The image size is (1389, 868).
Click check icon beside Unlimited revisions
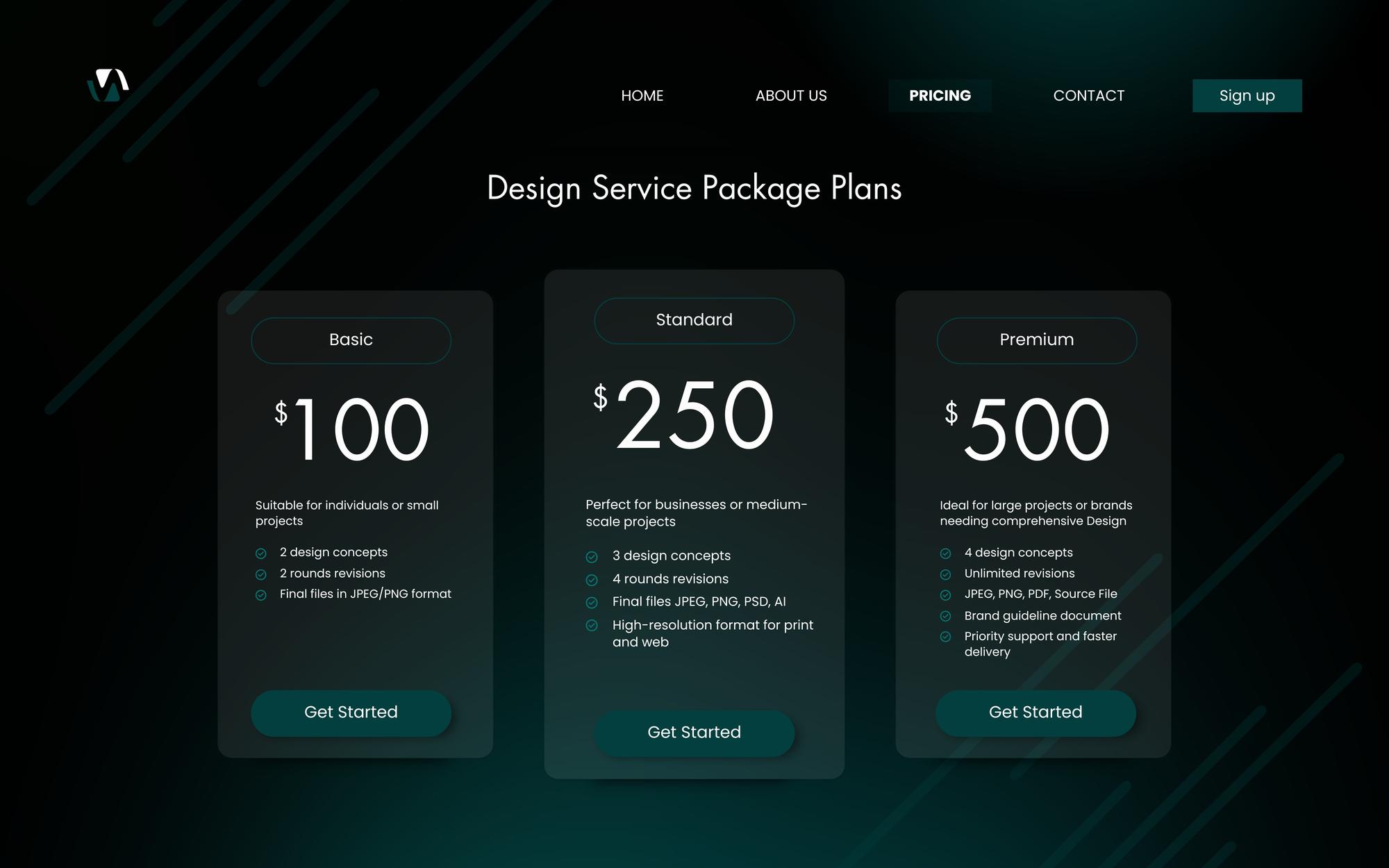pos(945,574)
